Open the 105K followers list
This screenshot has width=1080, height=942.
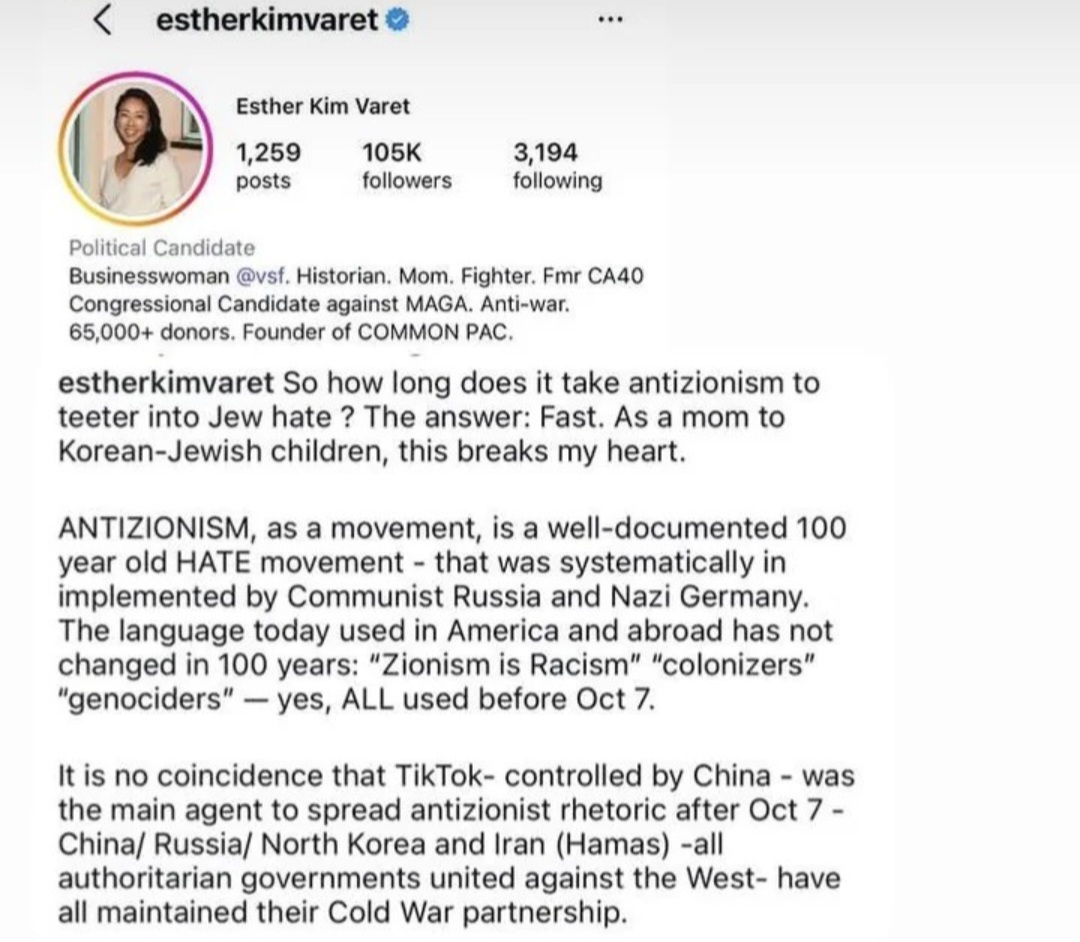pos(406,165)
